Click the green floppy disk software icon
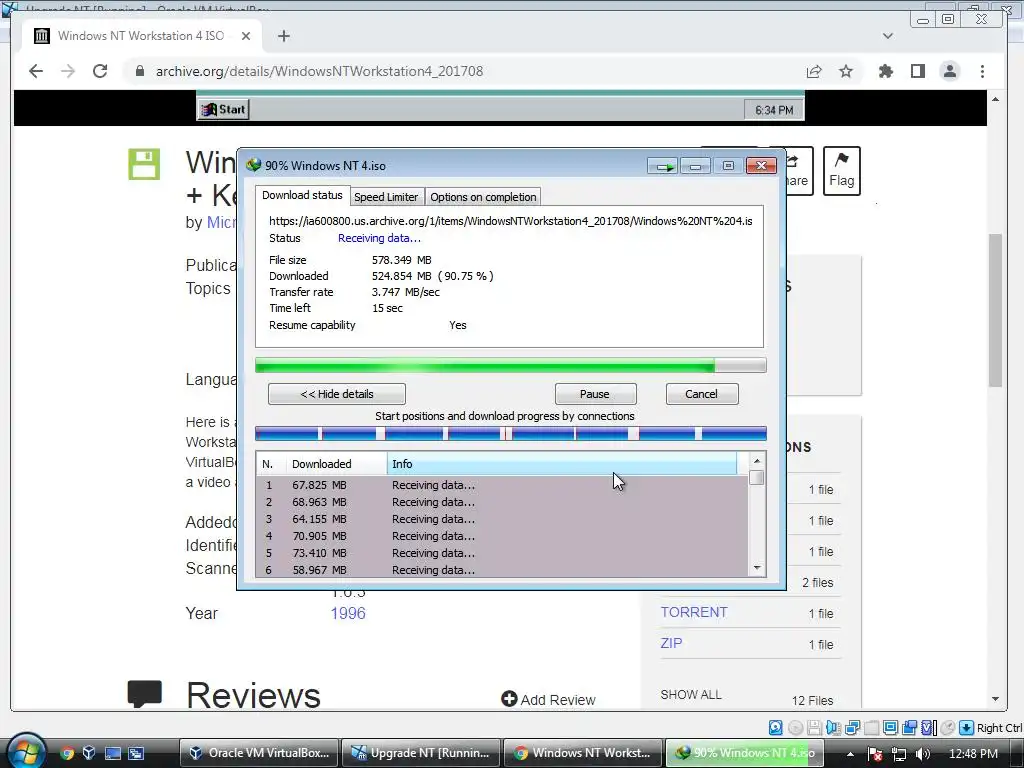 tap(144, 164)
